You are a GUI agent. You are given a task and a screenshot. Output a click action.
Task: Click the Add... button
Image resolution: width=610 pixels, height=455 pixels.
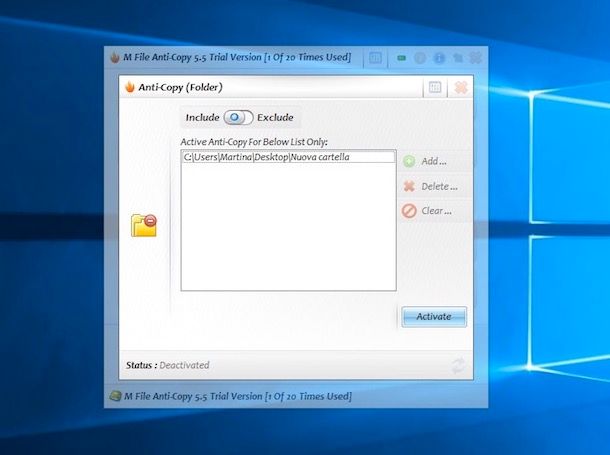pos(435,161)
